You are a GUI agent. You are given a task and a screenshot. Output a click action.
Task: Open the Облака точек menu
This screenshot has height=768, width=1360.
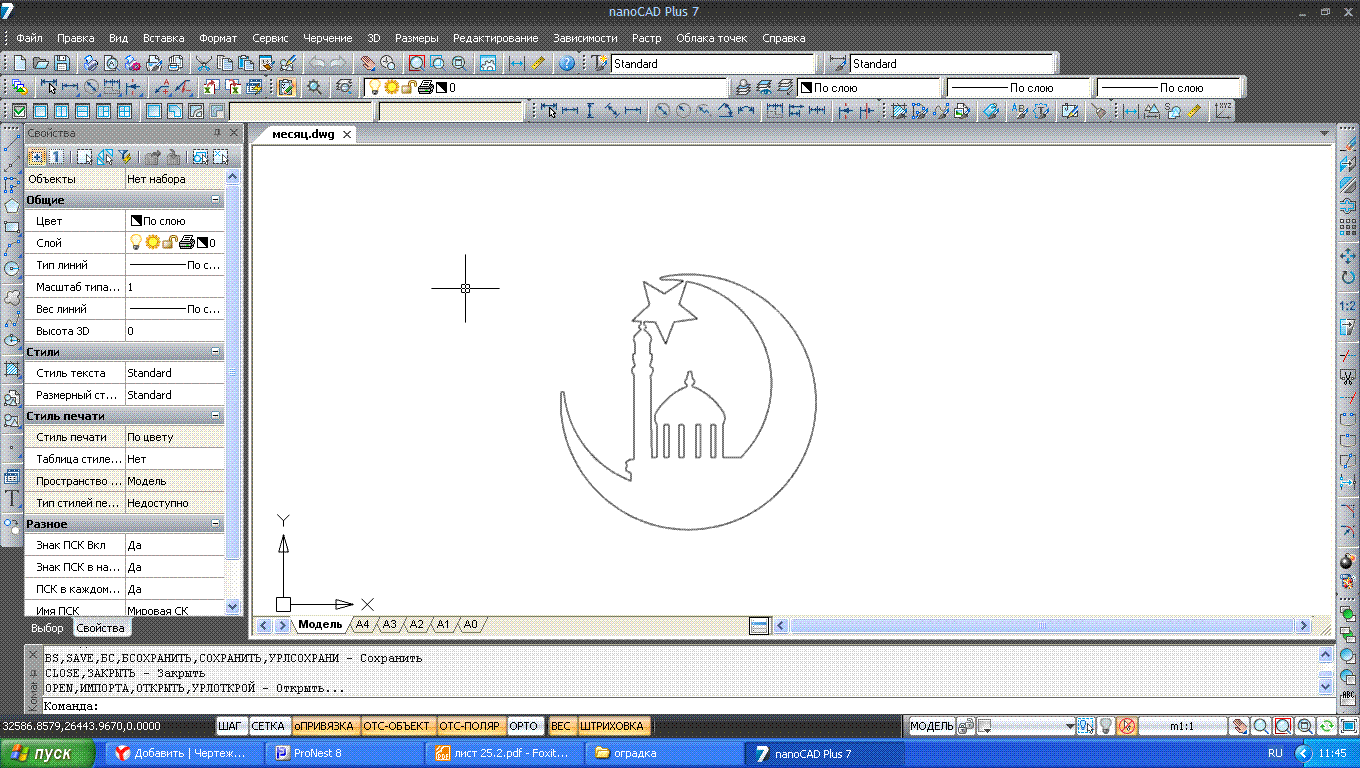(711, 38)
